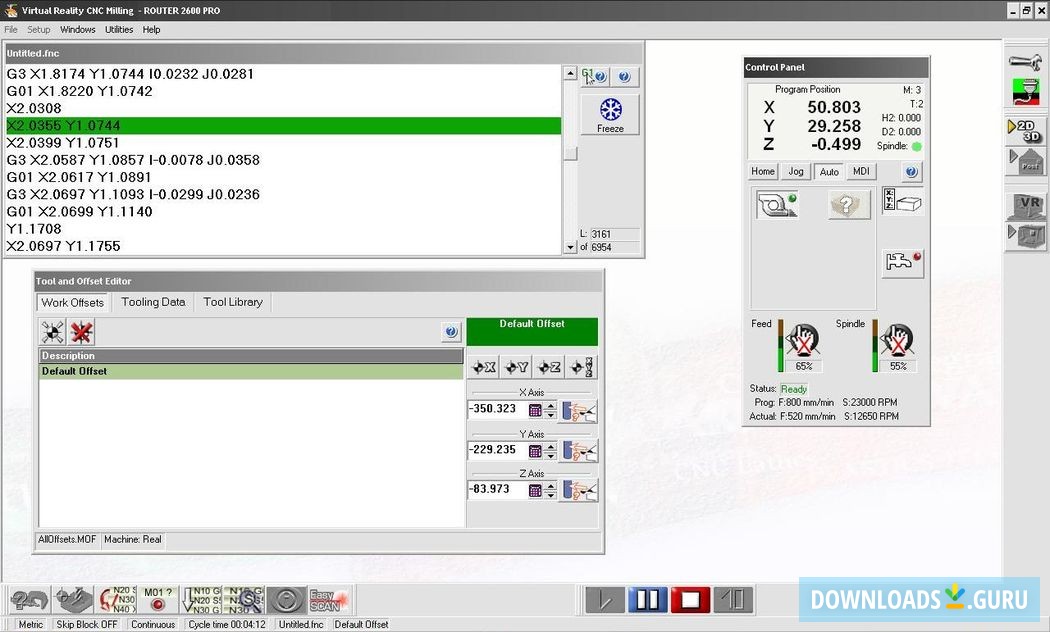Click the XYZ billet position icon

pyautogui.click(x=903, y=200)
